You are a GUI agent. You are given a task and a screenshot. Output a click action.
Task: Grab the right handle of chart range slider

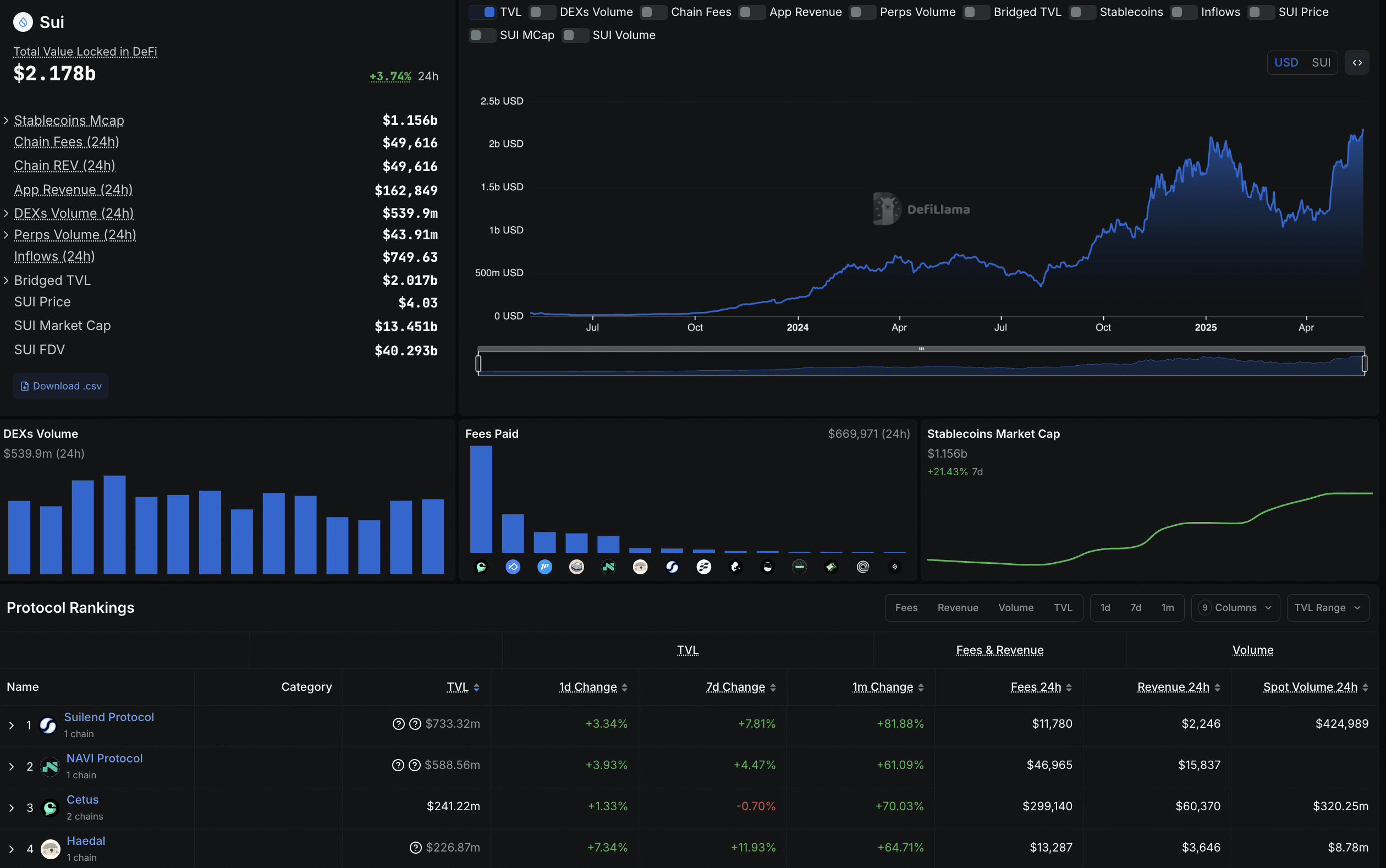tap(1364, 364)
